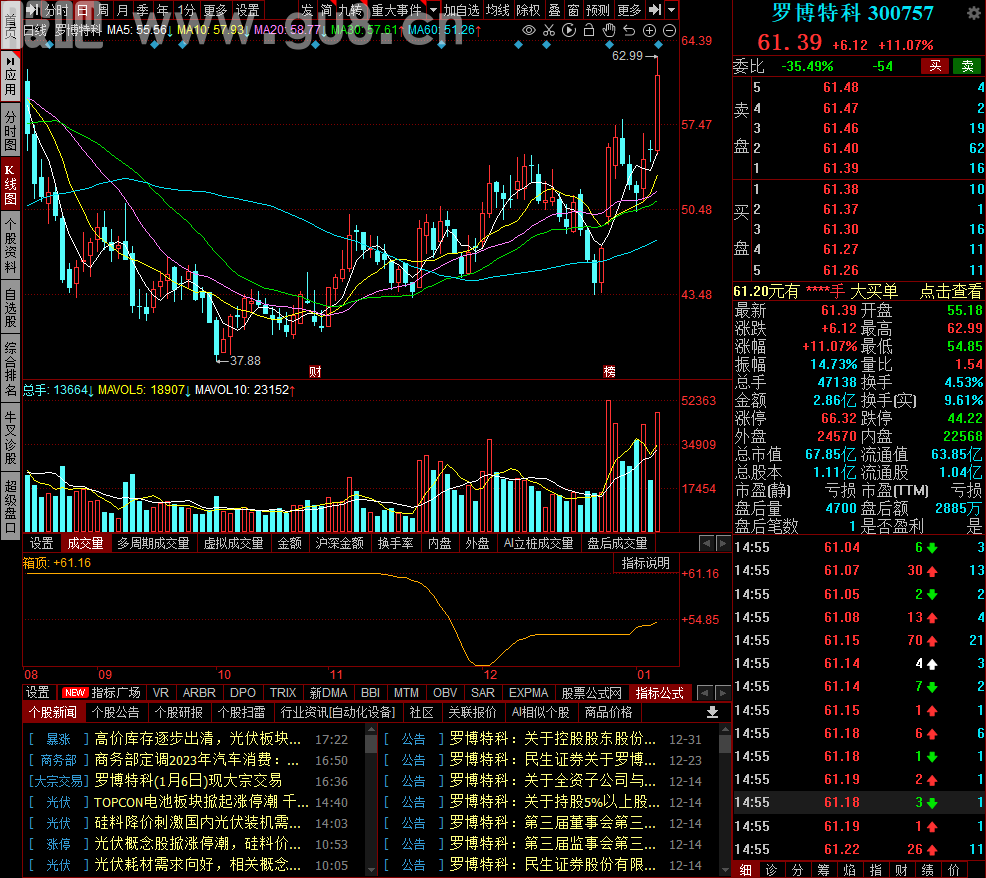Click the 加自选 button
The height and width of the screenshot is (878, 986).
click(x=461, y=10)
